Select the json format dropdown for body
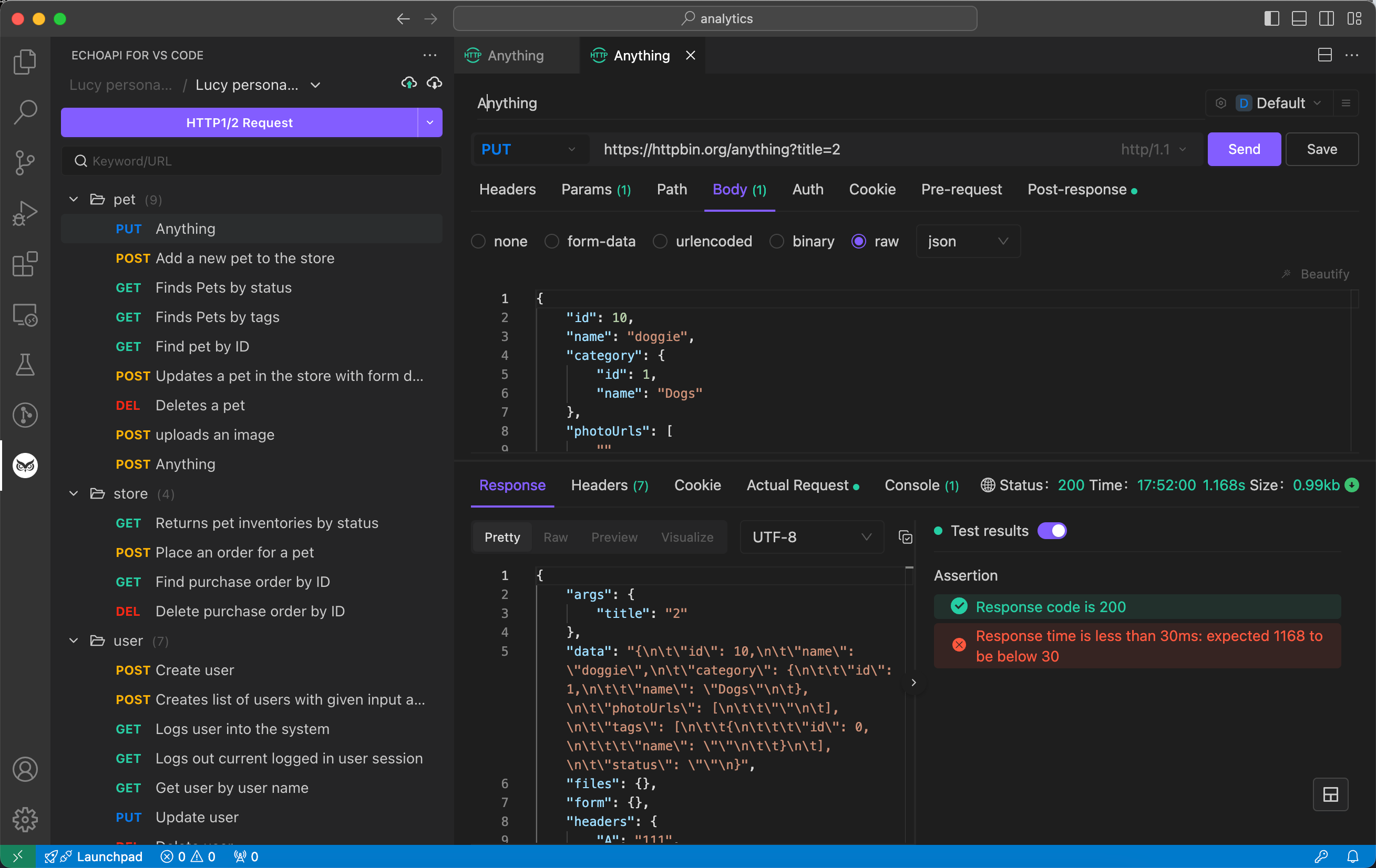The height and width of the screenshot is (868, 1376). pos(965,241)
